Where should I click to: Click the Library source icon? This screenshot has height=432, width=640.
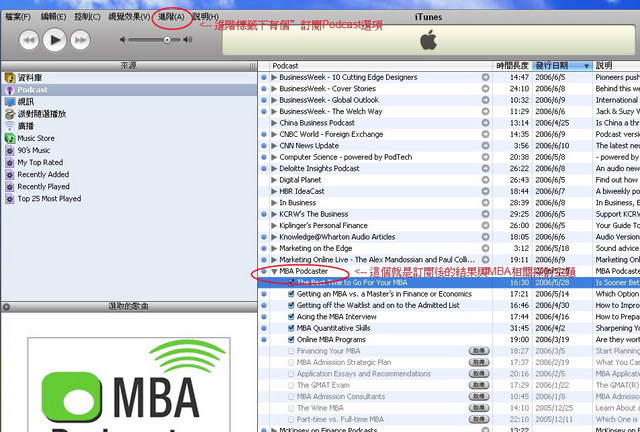pyautogui.click(x=10, y=78)
